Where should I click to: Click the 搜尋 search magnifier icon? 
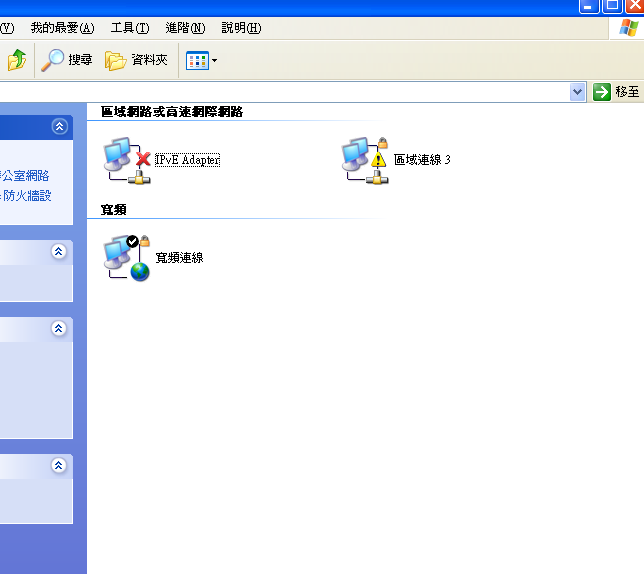(52, 60)
